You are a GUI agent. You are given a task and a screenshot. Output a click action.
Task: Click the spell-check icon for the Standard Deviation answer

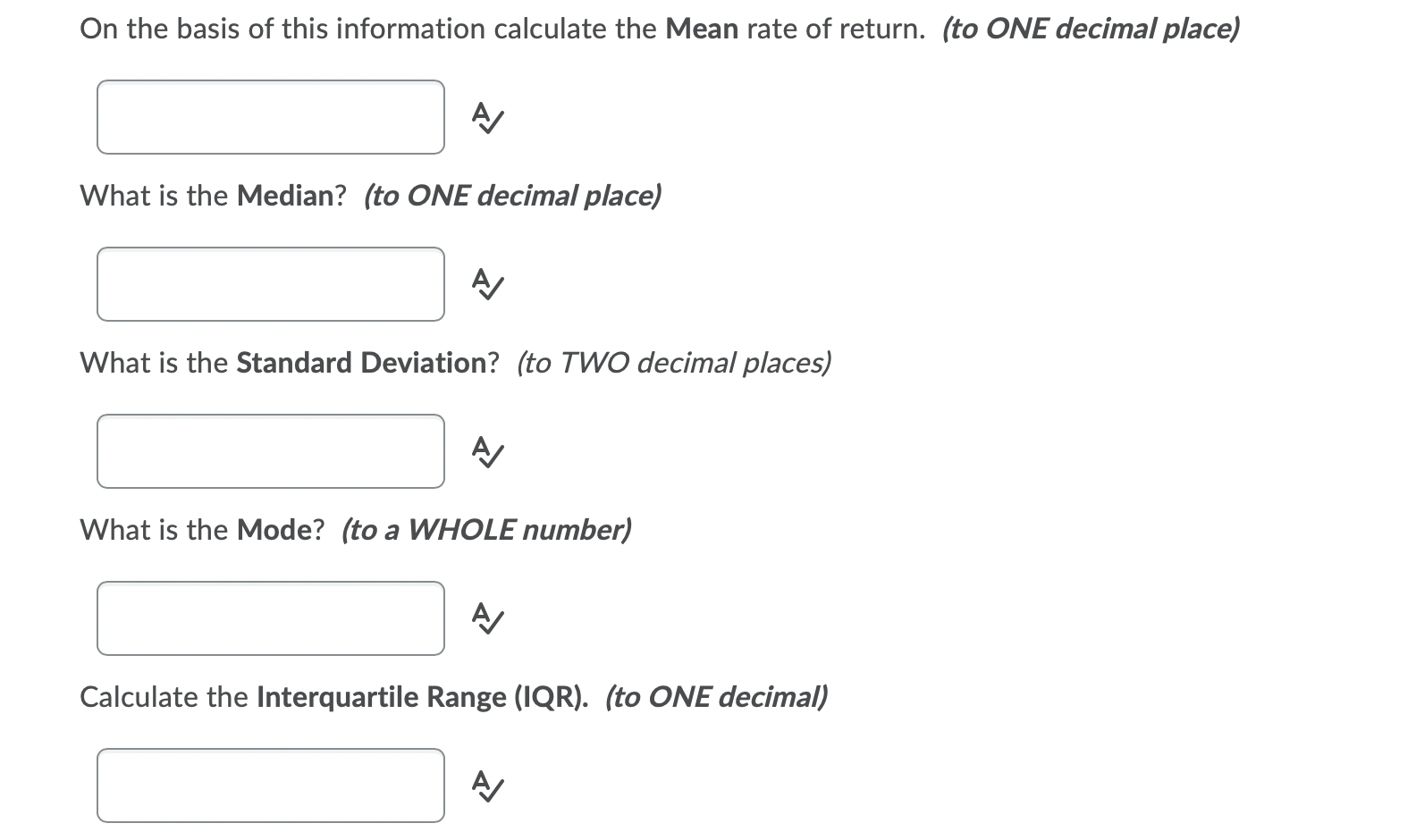coord(487,451)
